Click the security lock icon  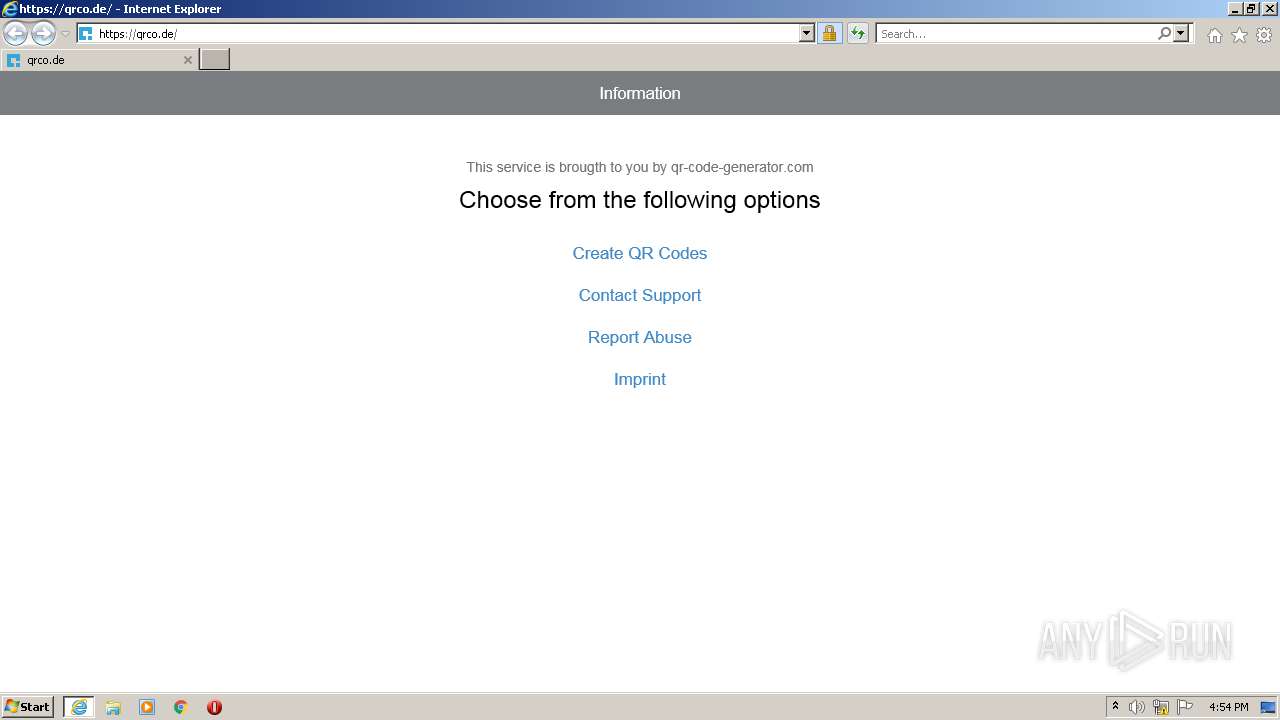[x=829, y=33]
